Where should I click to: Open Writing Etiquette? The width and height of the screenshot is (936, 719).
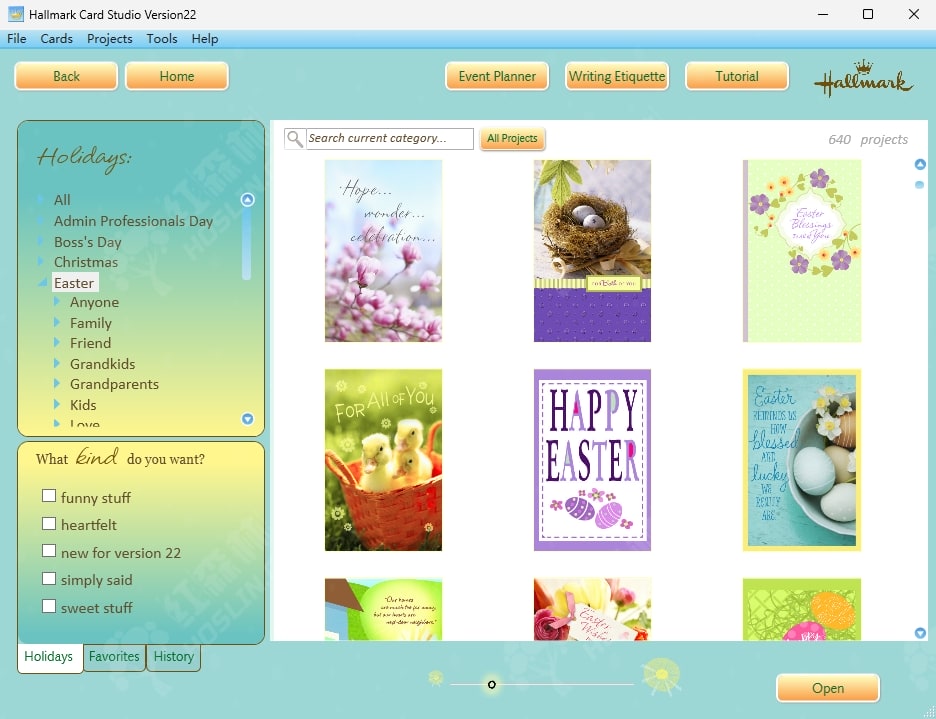[617, 76]
